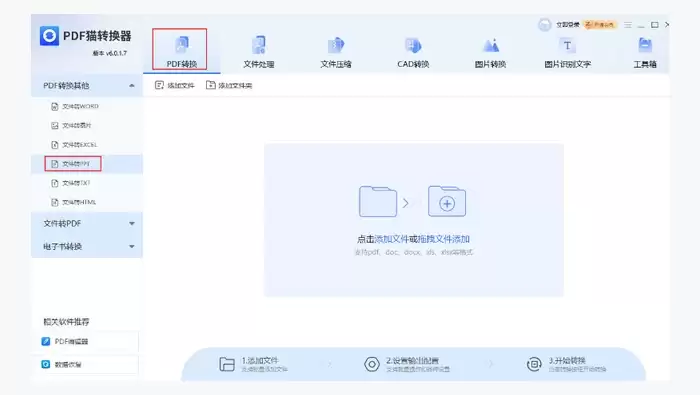Click the blue 添加文件 link in center
The height and width of the screenshot is (395, 700).
[392, 239]
